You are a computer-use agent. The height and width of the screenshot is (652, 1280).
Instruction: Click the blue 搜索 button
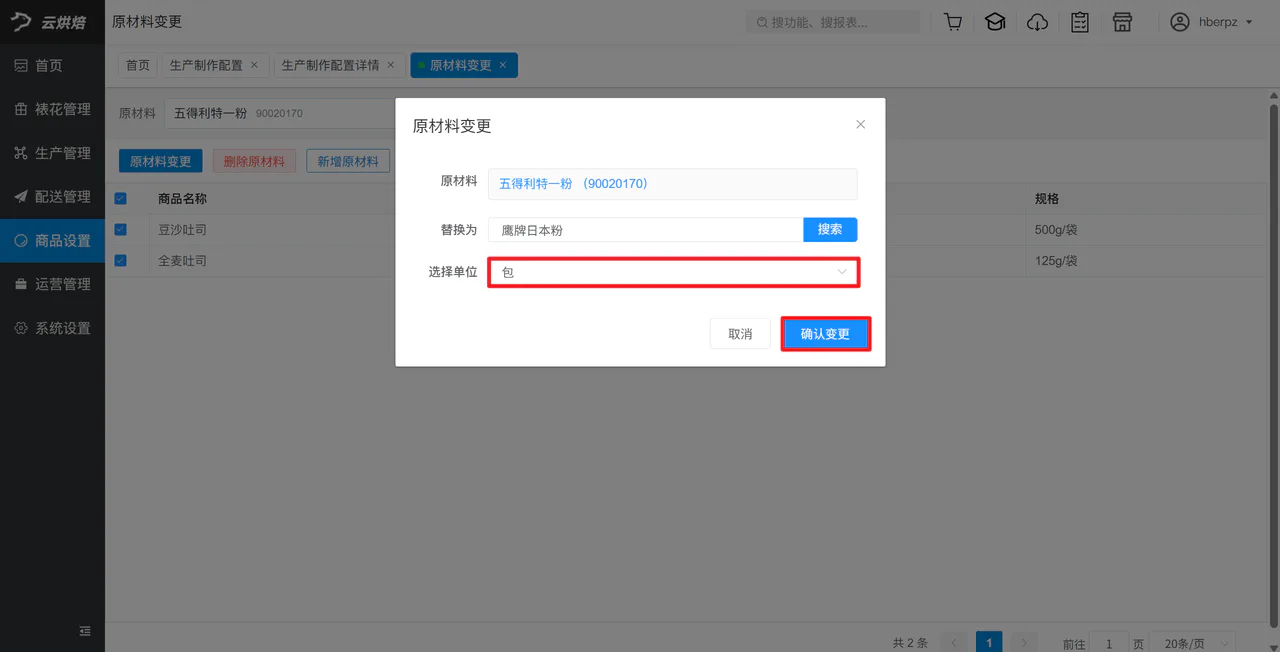tap(830, 229)
